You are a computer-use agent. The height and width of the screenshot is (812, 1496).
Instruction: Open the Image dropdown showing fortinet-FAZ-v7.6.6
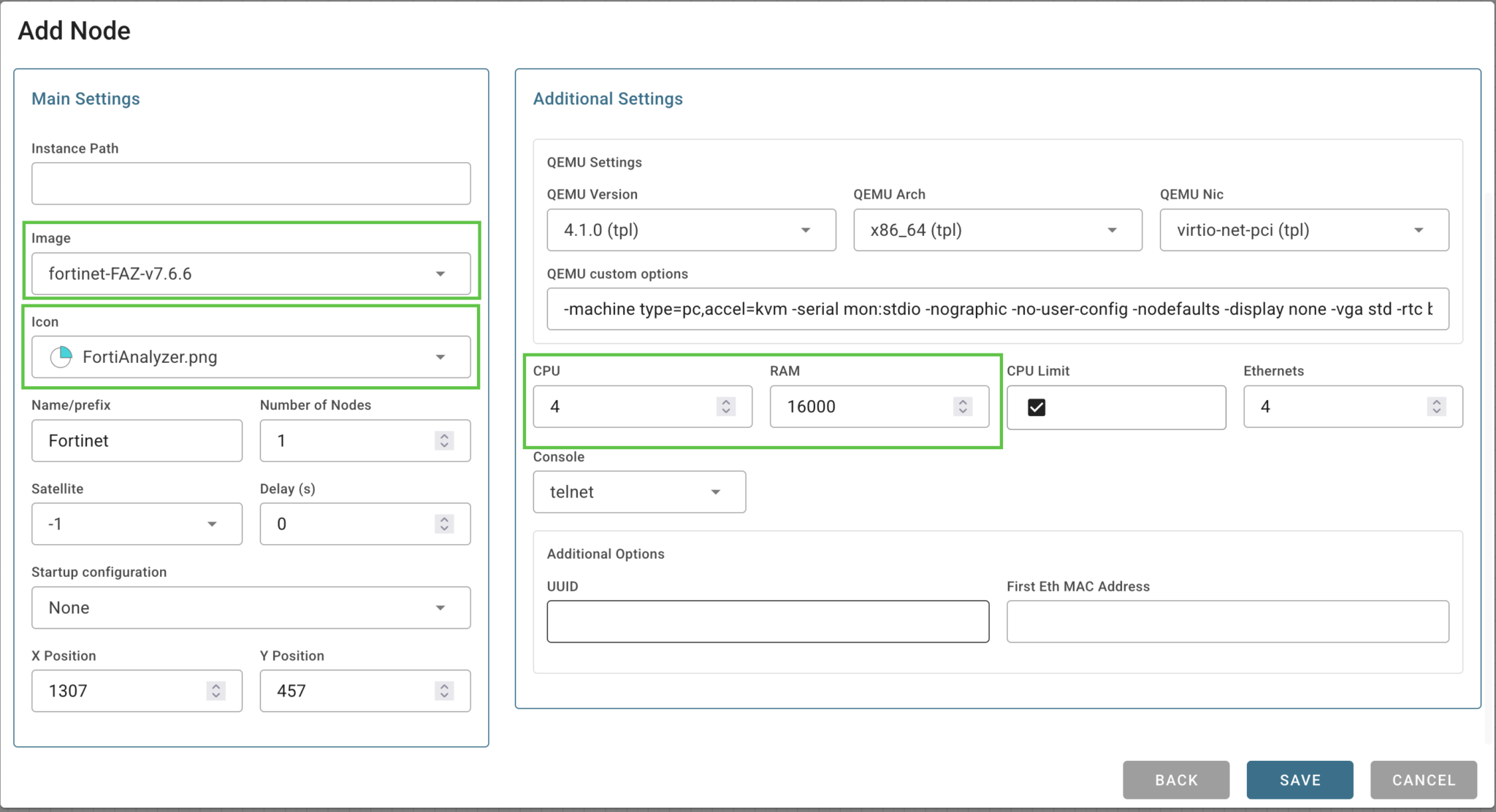[440, 274]
